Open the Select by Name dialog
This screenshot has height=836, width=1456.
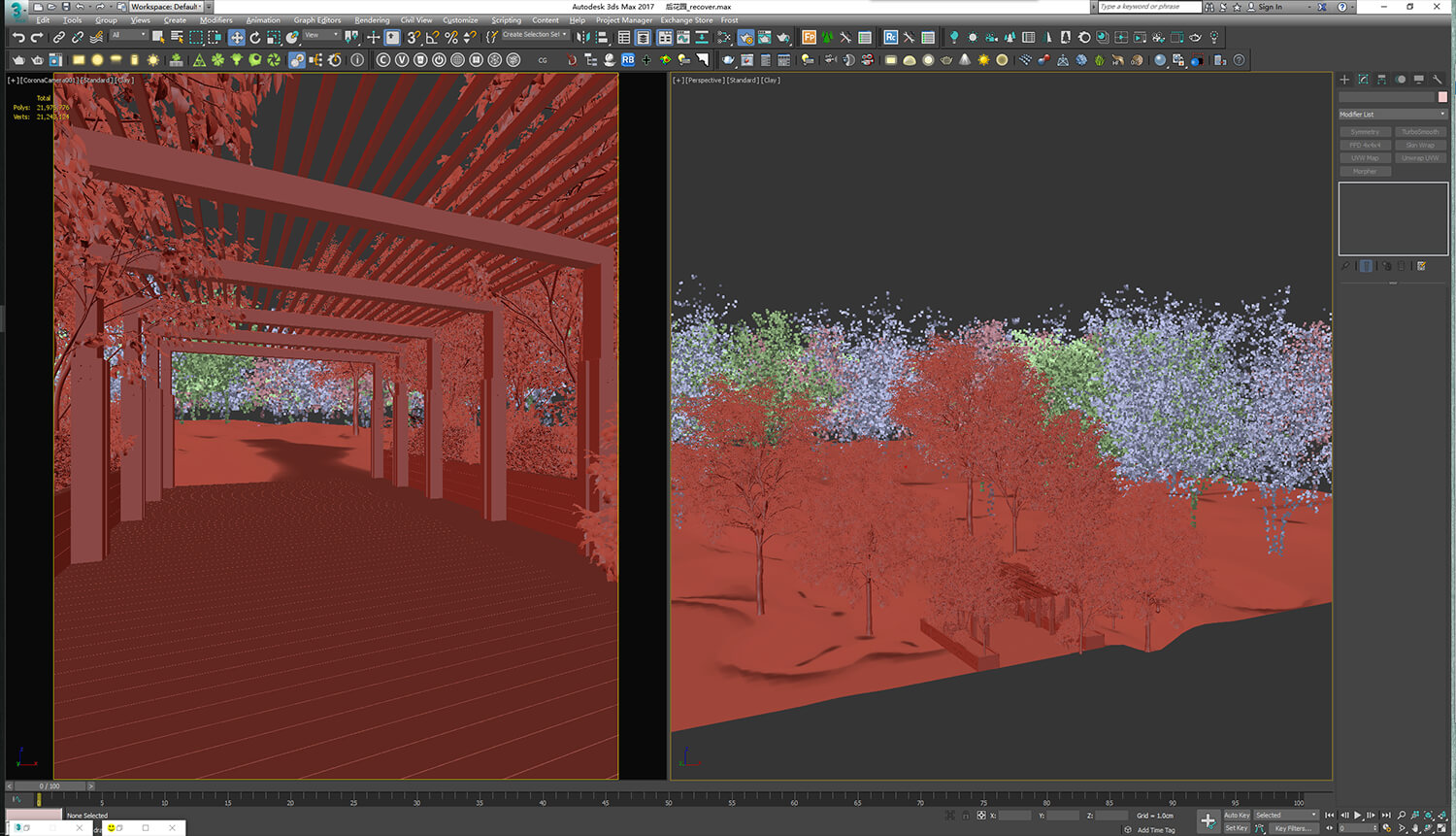[177, 37]
